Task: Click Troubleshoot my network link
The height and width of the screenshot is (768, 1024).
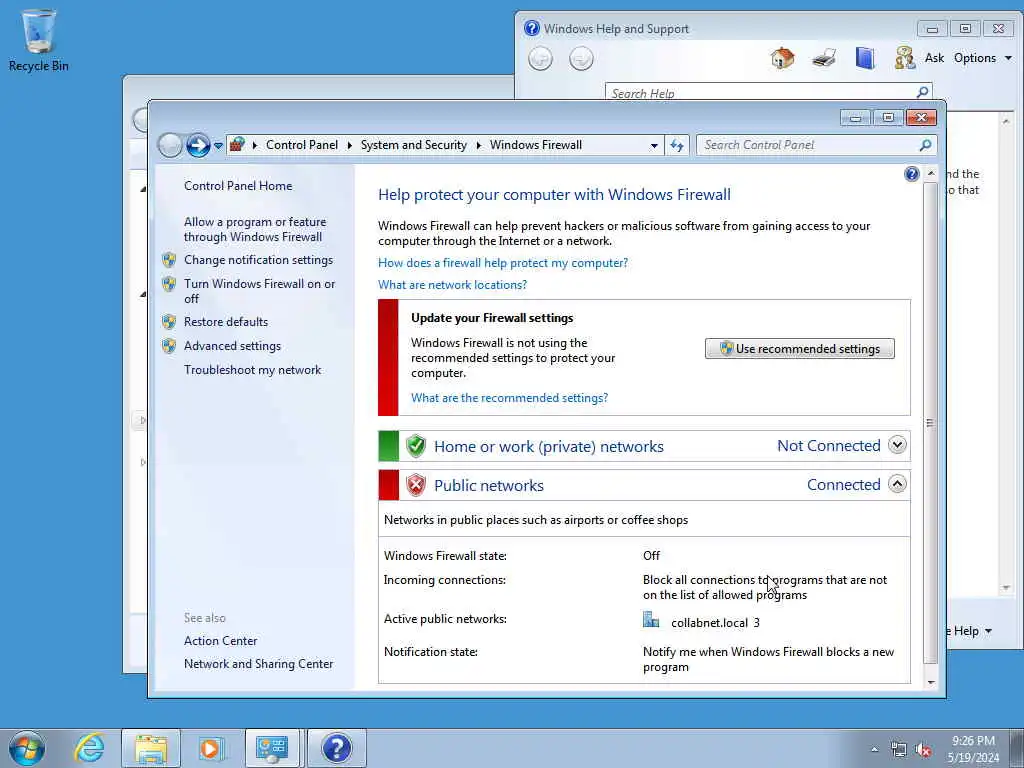Action: click(252, 370)
